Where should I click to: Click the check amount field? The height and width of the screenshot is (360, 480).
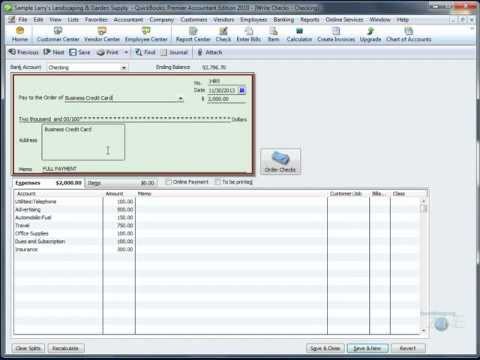click(x=227, y=99)
